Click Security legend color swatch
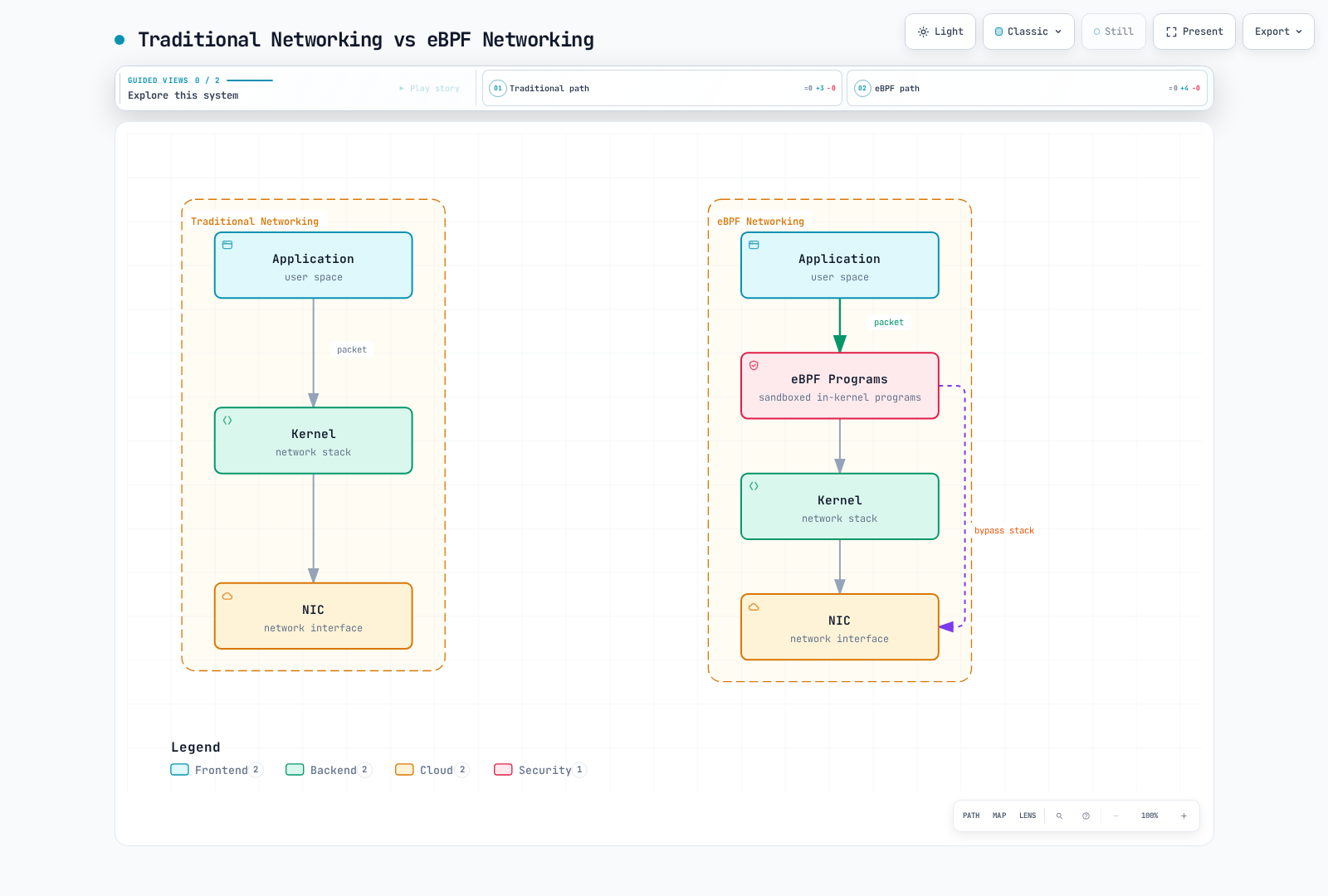This screenshot has width=1328, height=896. pyautogui.click(x=503, y=769)
